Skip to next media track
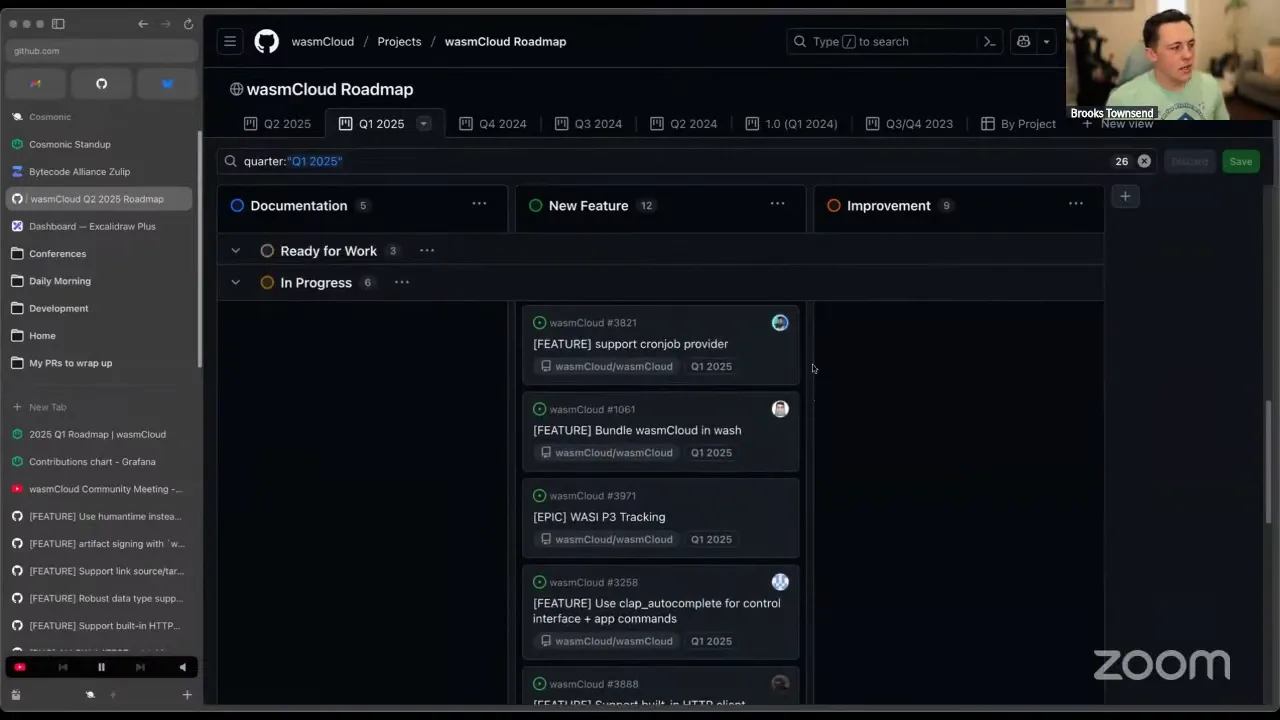1280x720 pixels. click(x=140, y=667)
